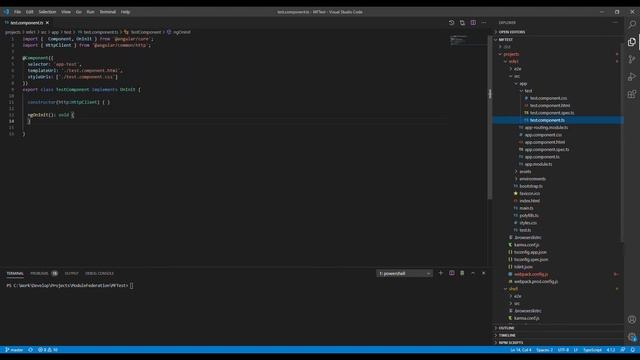Split the terminal pane
This screenshot has width=640, height=360.
click(451, 273)
